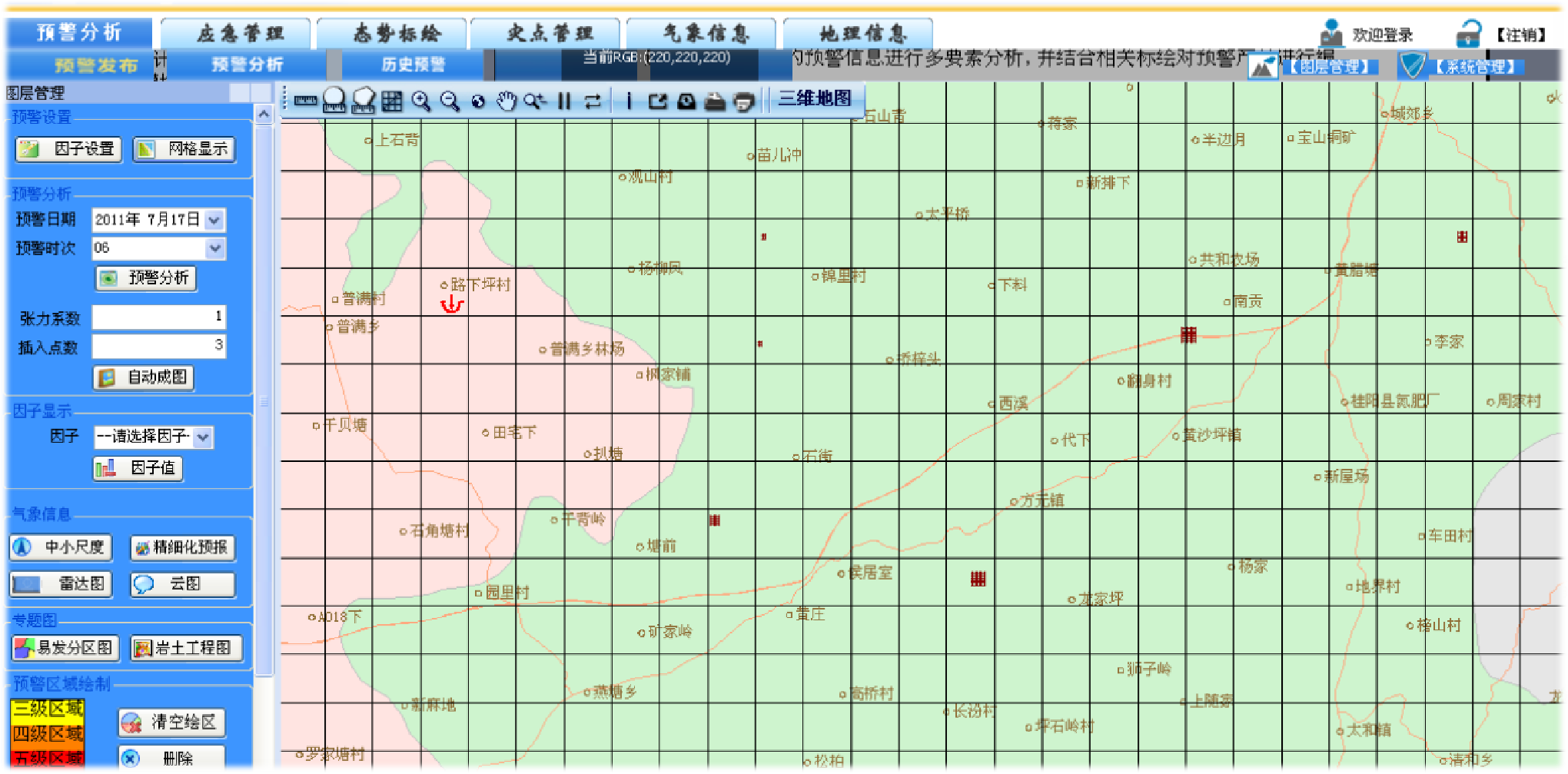The width and height of the screenshot is (1568, 774).
Task: Toggle the pause refresh control
Action: [564, 101]
